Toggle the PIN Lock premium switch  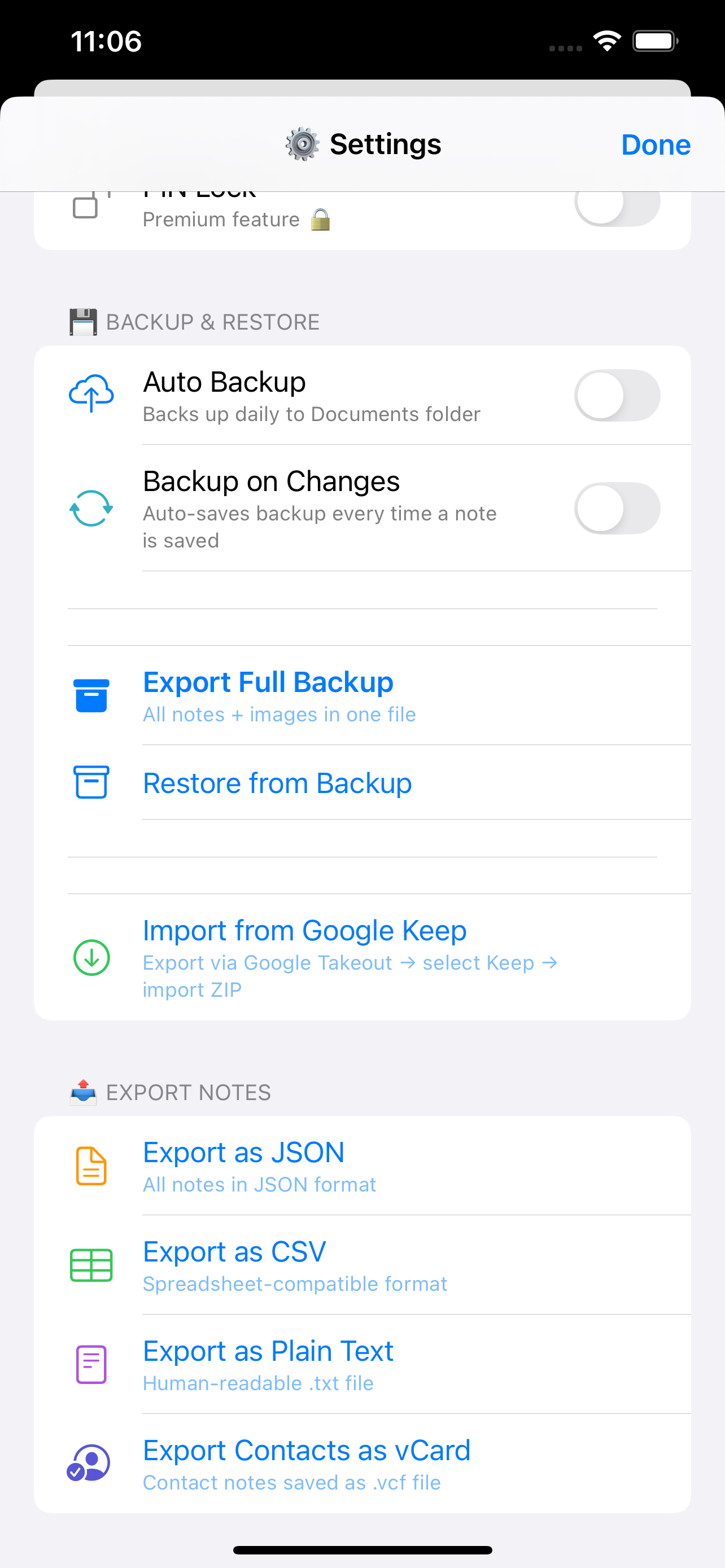(617, 203)
